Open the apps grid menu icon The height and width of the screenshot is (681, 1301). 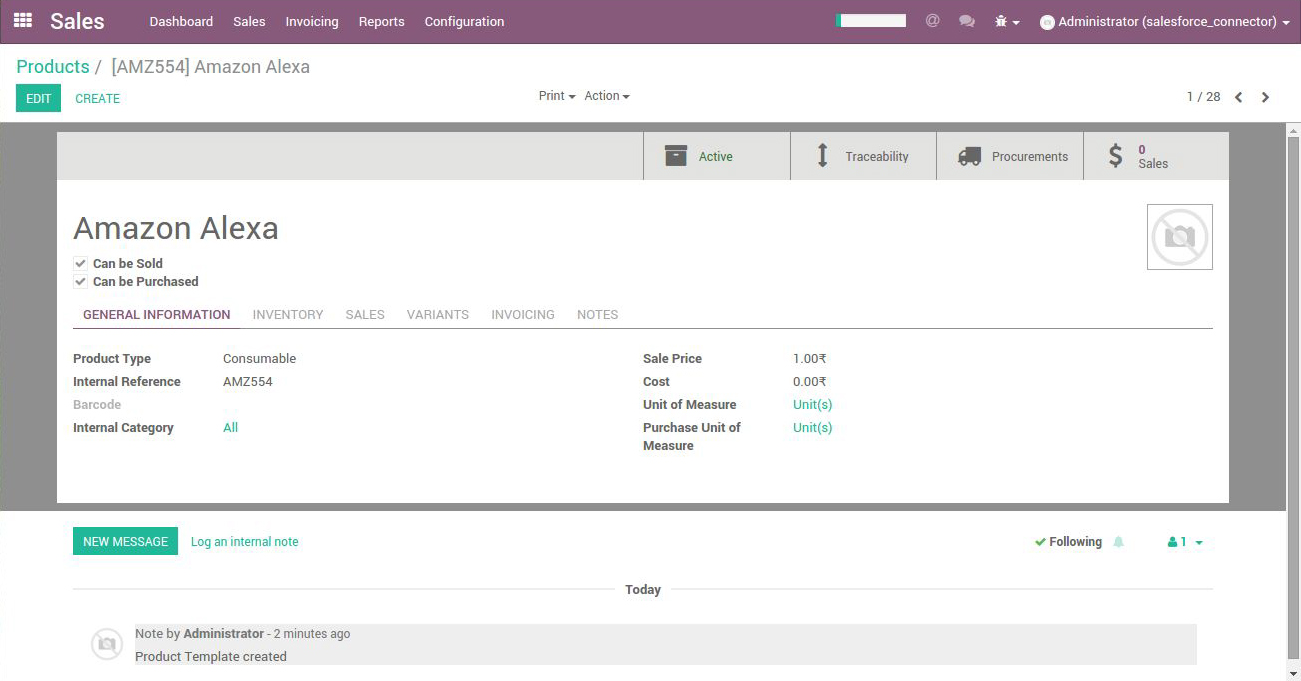pyautogui.click(x=22, y=20)
